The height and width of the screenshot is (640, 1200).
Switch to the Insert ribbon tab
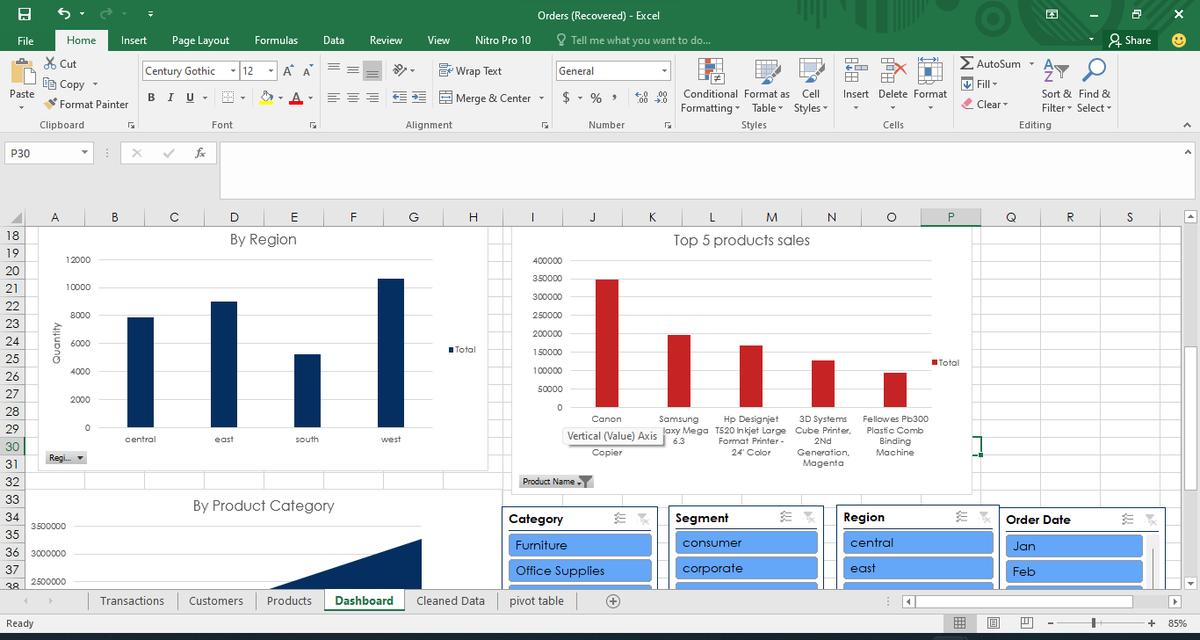pyautogui.click(x=134, y=40)
